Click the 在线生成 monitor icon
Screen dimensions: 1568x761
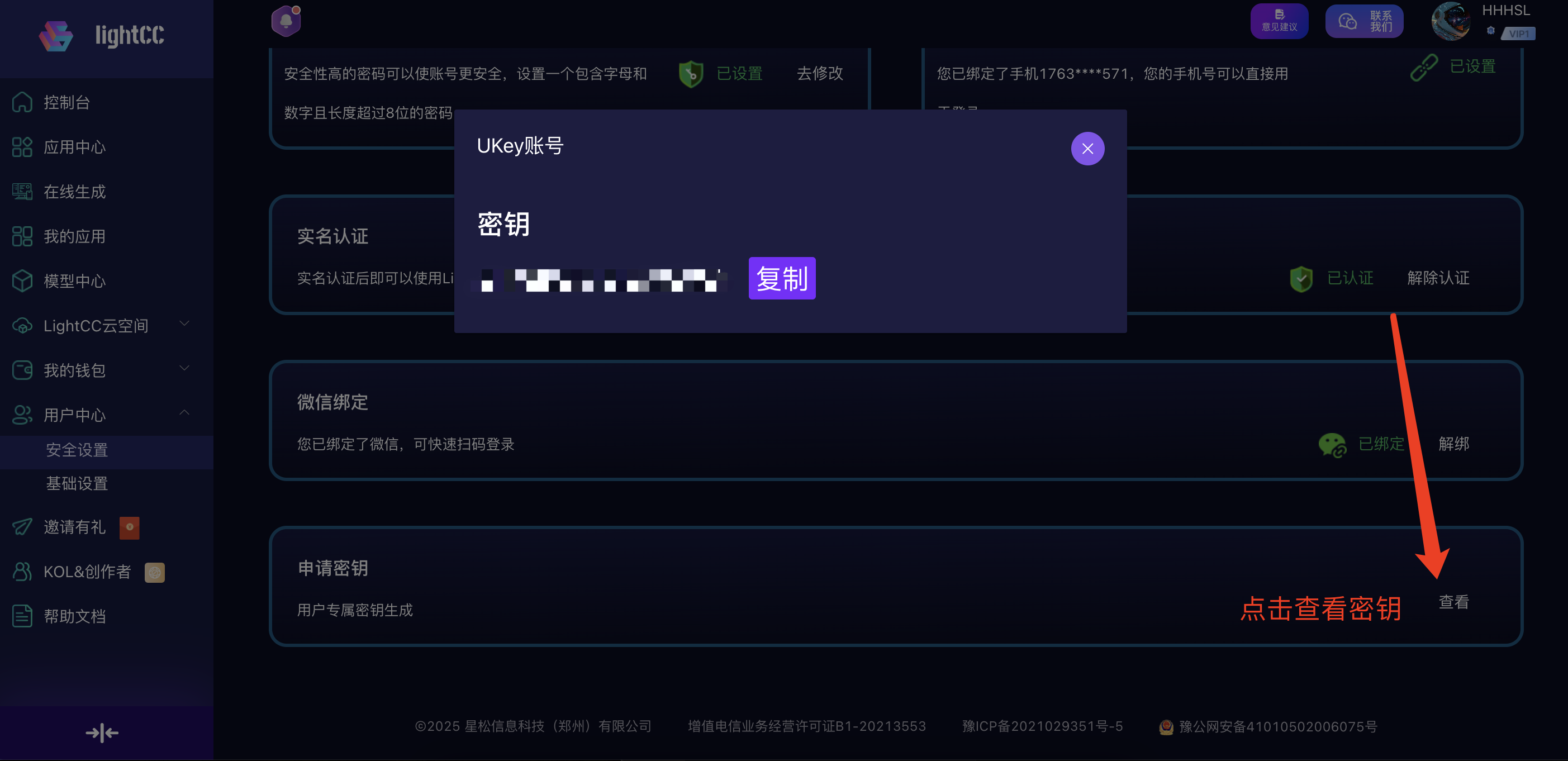click(x=22, y=192)
